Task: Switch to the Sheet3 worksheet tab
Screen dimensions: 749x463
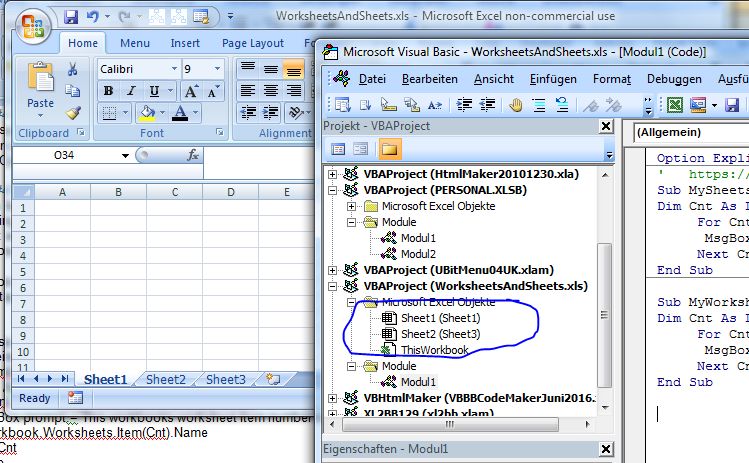Action: pyautogui.click(x=225, y=379)
